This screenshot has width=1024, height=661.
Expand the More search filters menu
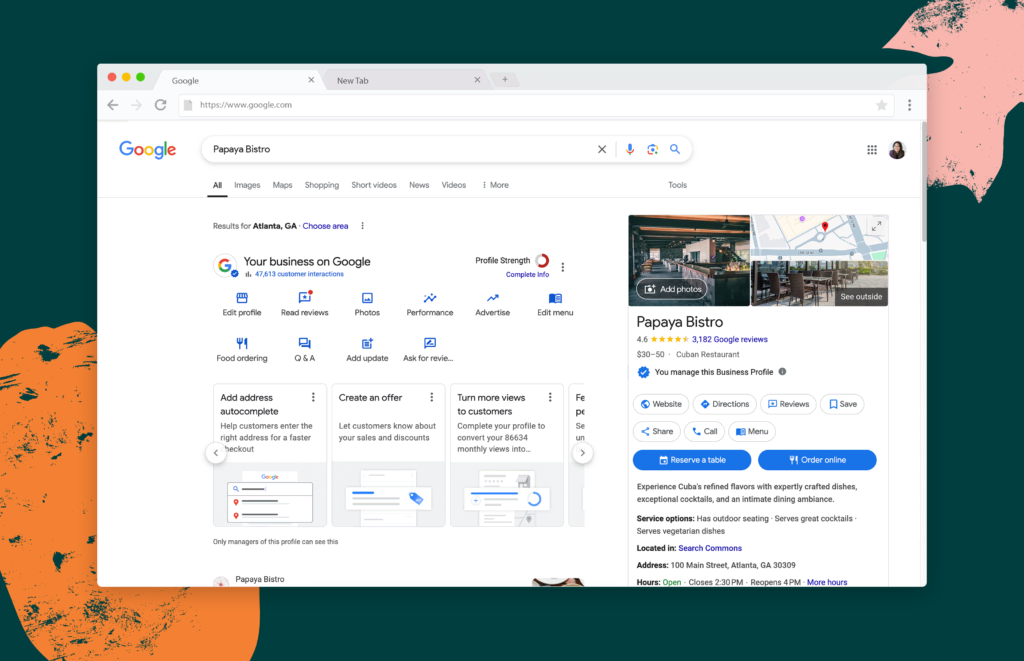tap(495, 185)
